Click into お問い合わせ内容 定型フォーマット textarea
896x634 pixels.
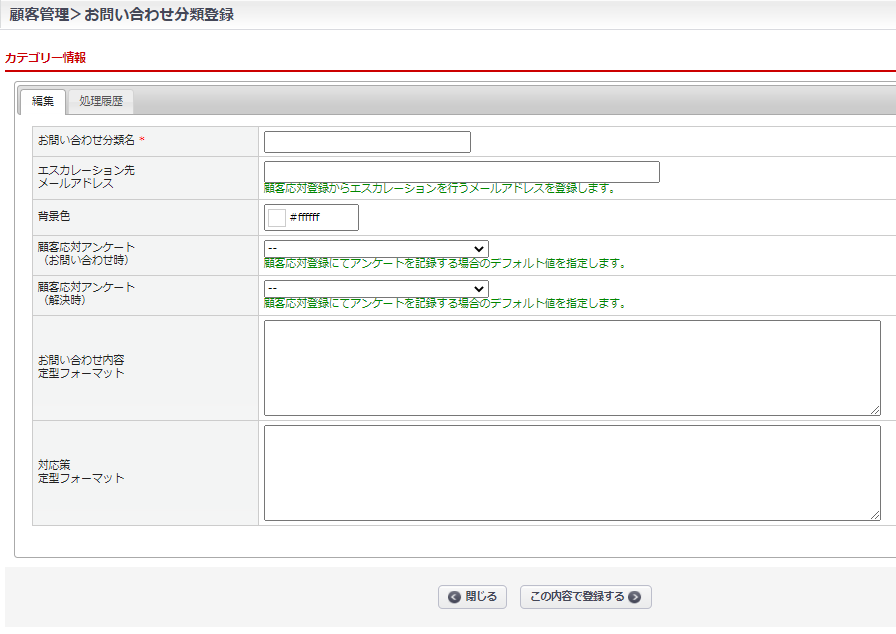[x=572, y=367]
